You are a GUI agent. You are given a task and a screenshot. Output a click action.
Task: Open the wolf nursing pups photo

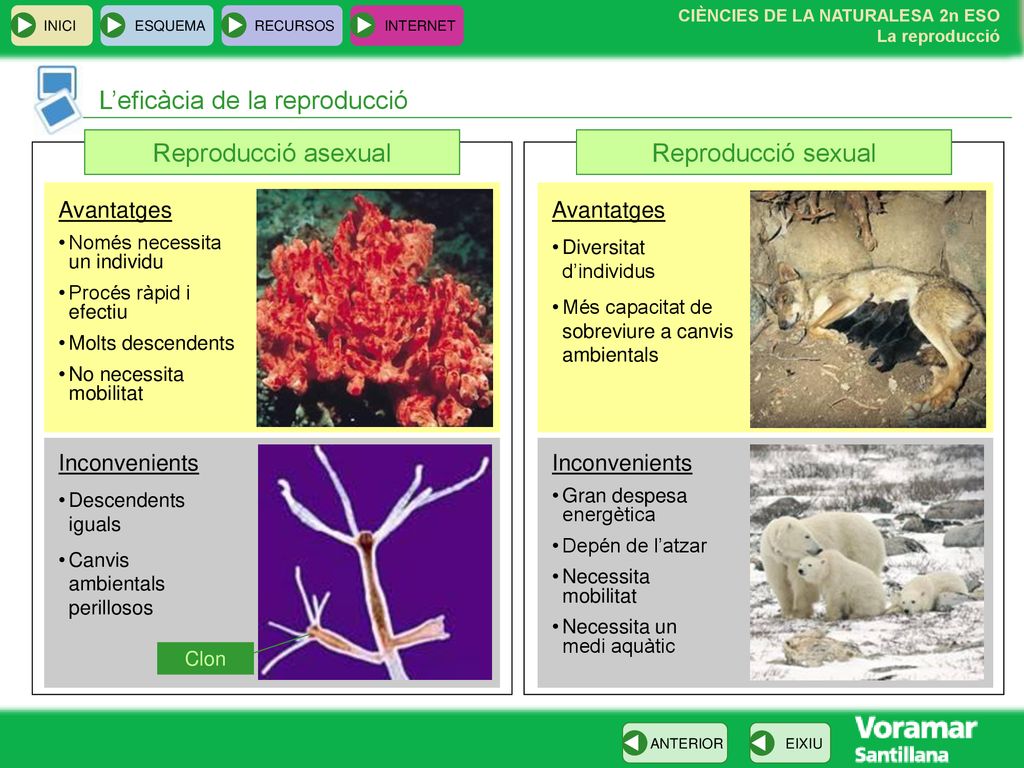[868, 309]
